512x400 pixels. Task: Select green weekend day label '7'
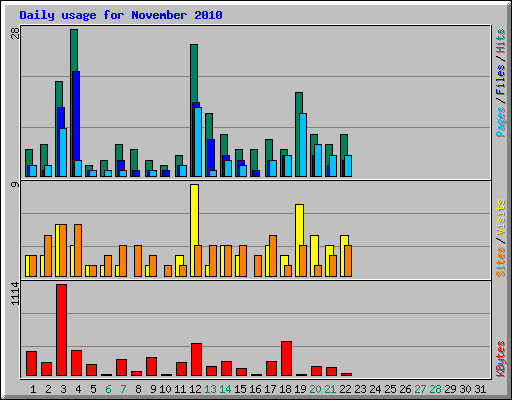coord(123,389)
